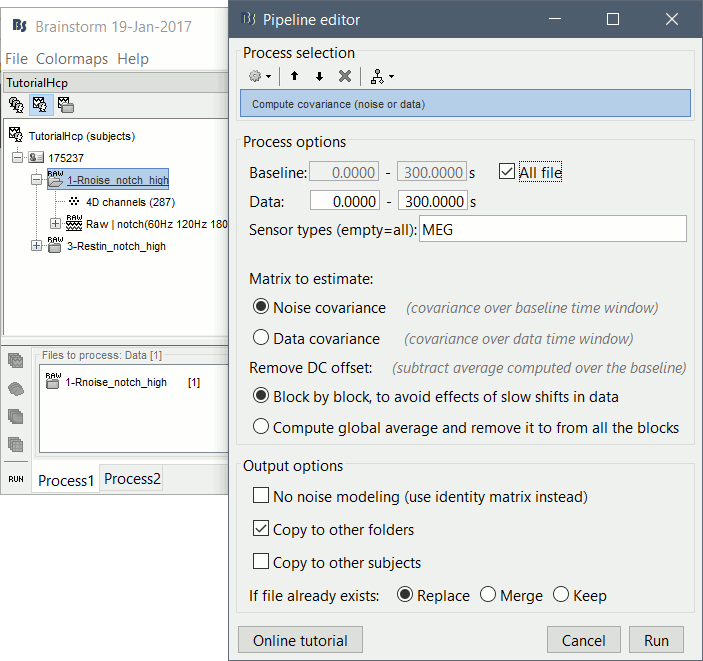Switch to the Process2 tab
The image size is (703, 661).
(132, 479)
